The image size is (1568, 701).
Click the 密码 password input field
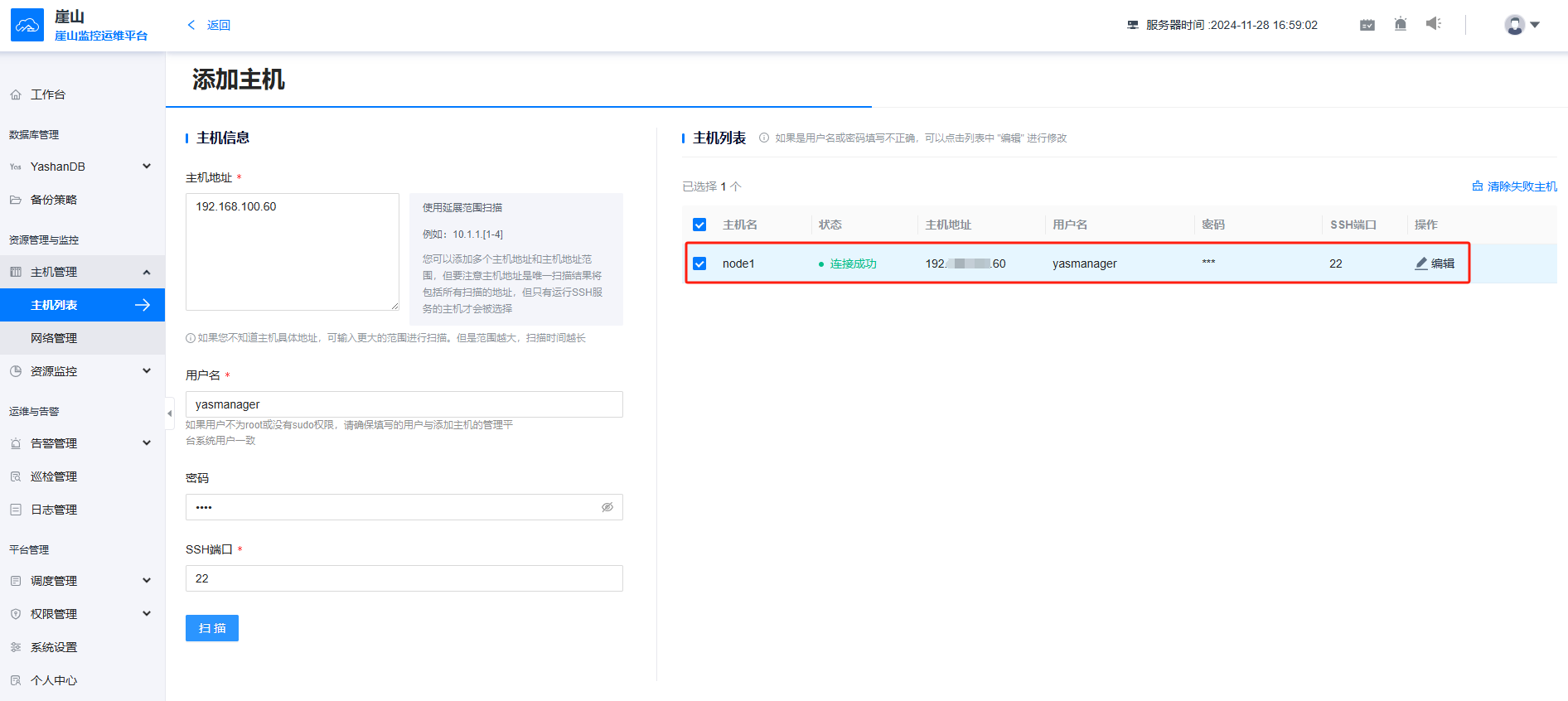click(x=404, y=507)
